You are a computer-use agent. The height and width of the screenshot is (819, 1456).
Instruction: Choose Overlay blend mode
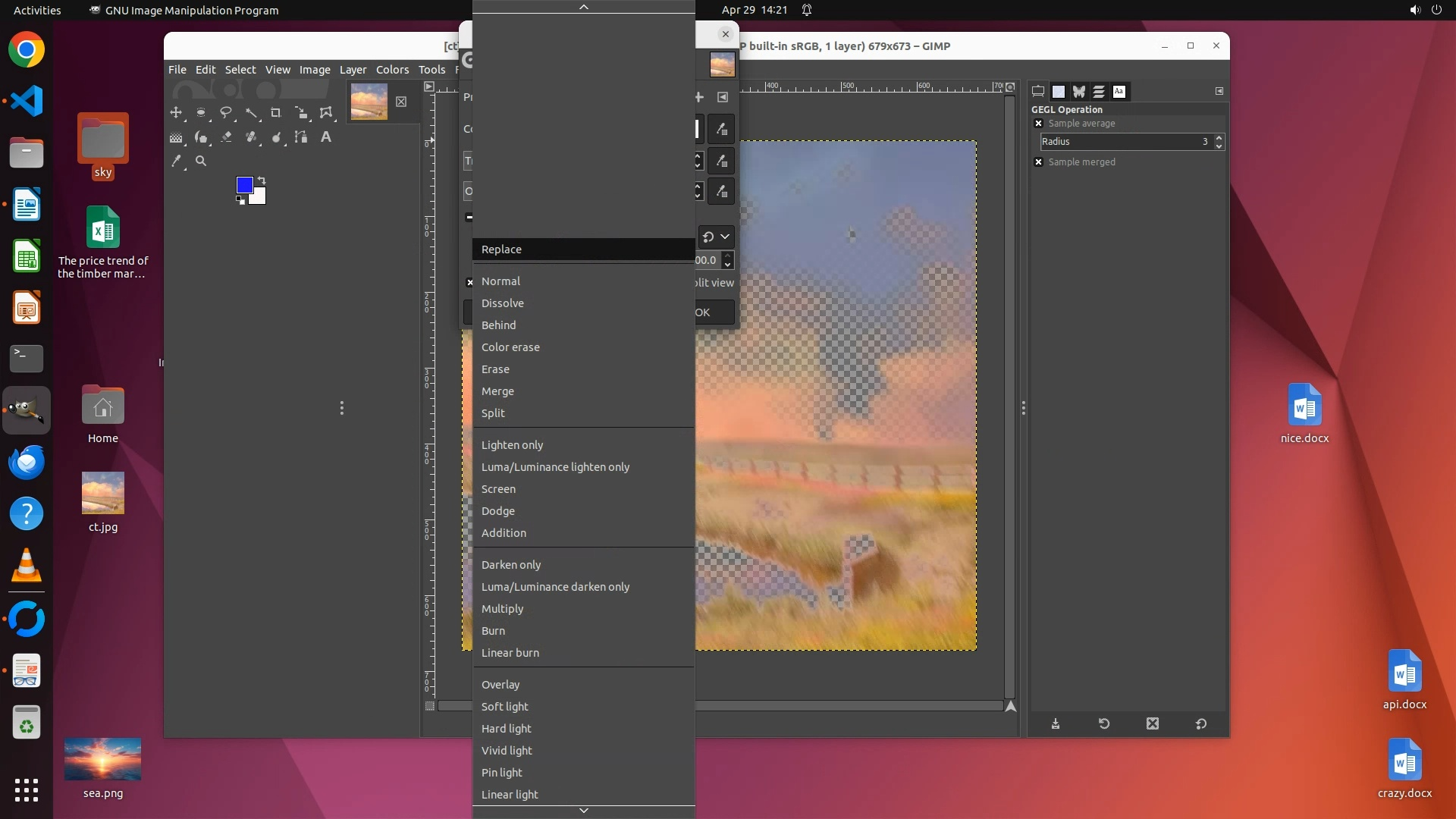pos(500,685)
